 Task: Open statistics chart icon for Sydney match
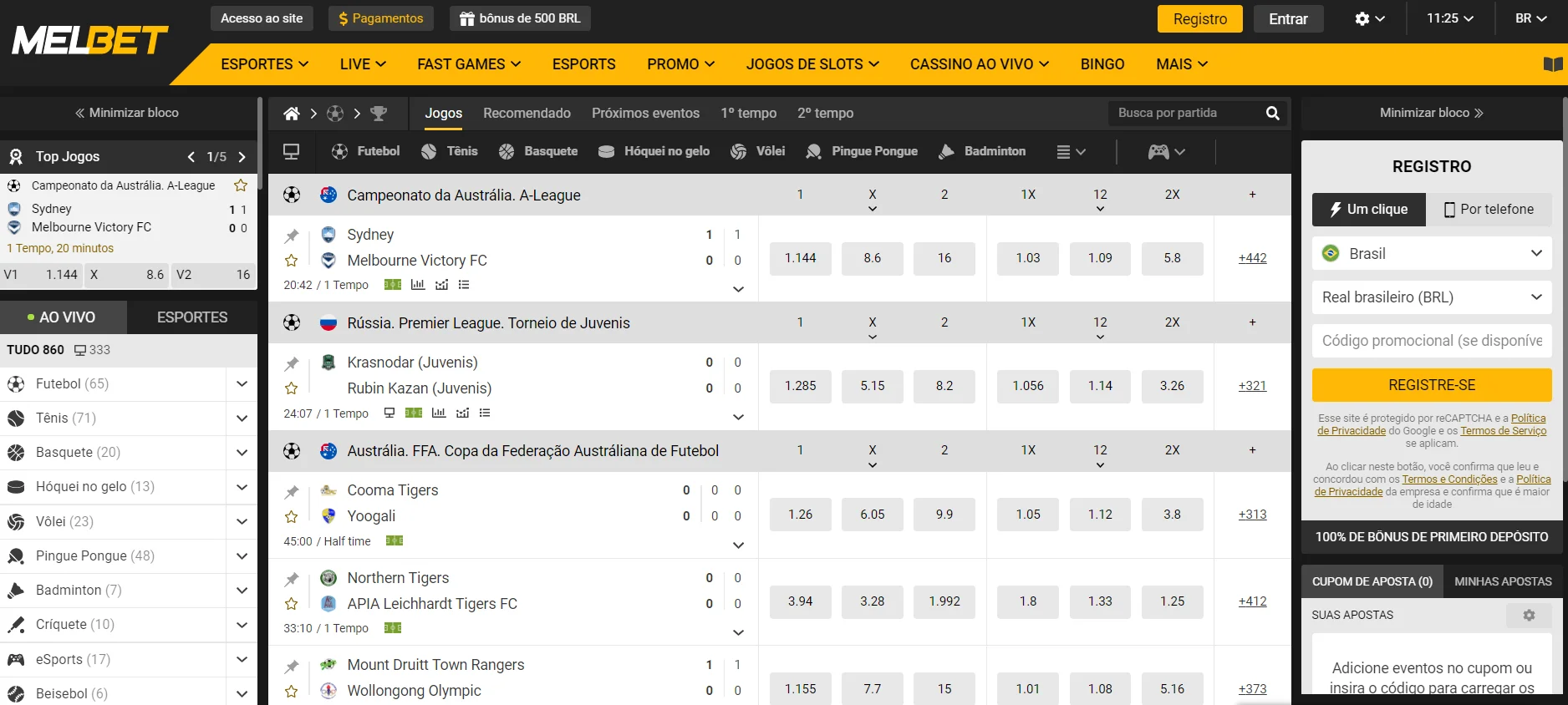[418, 285]
